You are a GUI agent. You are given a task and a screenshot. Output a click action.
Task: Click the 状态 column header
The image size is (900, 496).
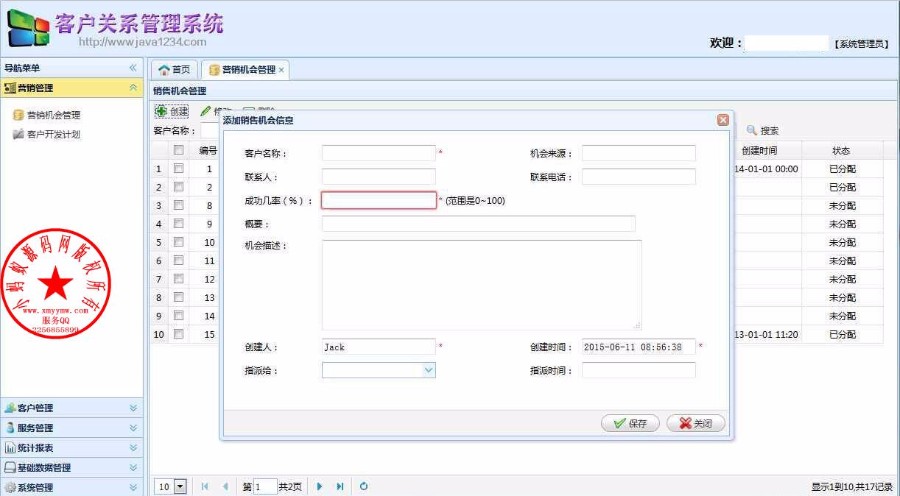click(x=842, y=150)
